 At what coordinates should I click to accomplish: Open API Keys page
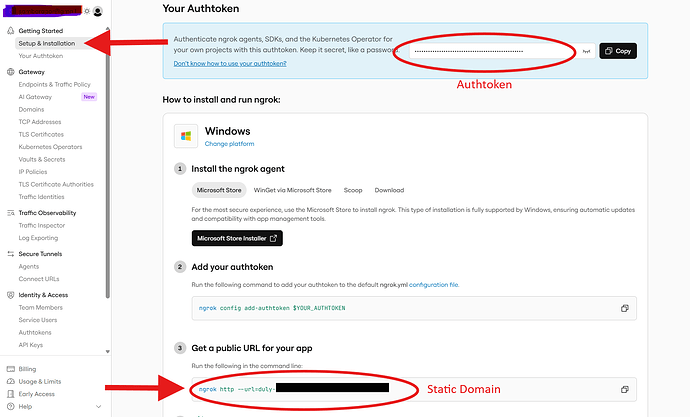point(30,345)
